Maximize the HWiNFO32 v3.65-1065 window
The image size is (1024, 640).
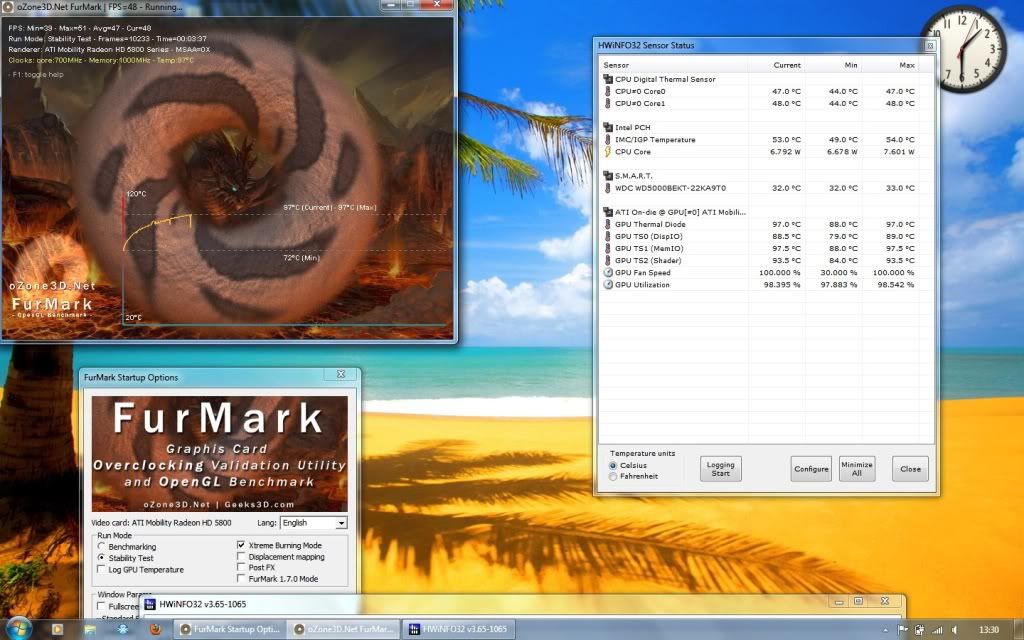click(858, 601)
